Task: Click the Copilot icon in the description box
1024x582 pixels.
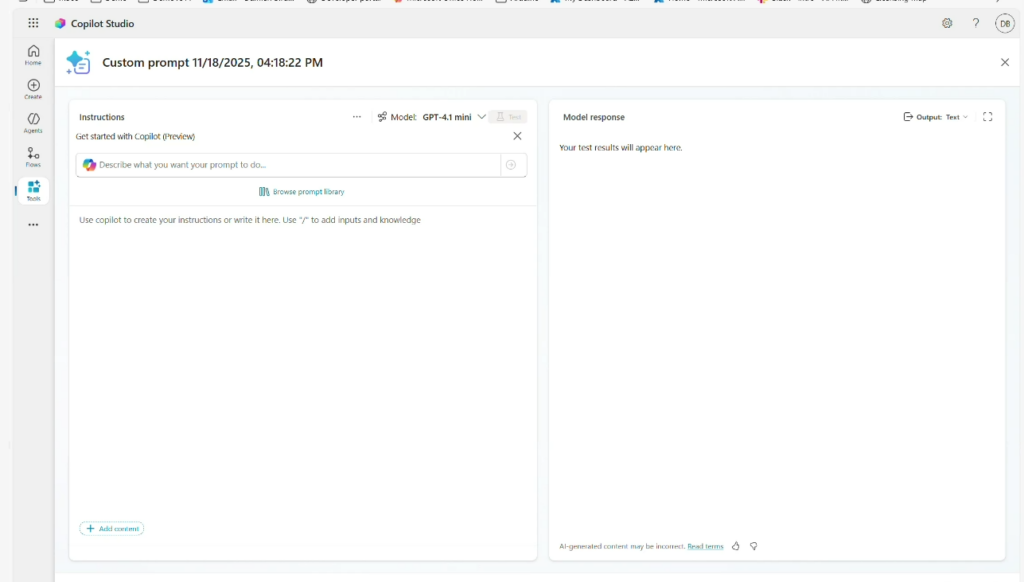Action: coord(89,165)
